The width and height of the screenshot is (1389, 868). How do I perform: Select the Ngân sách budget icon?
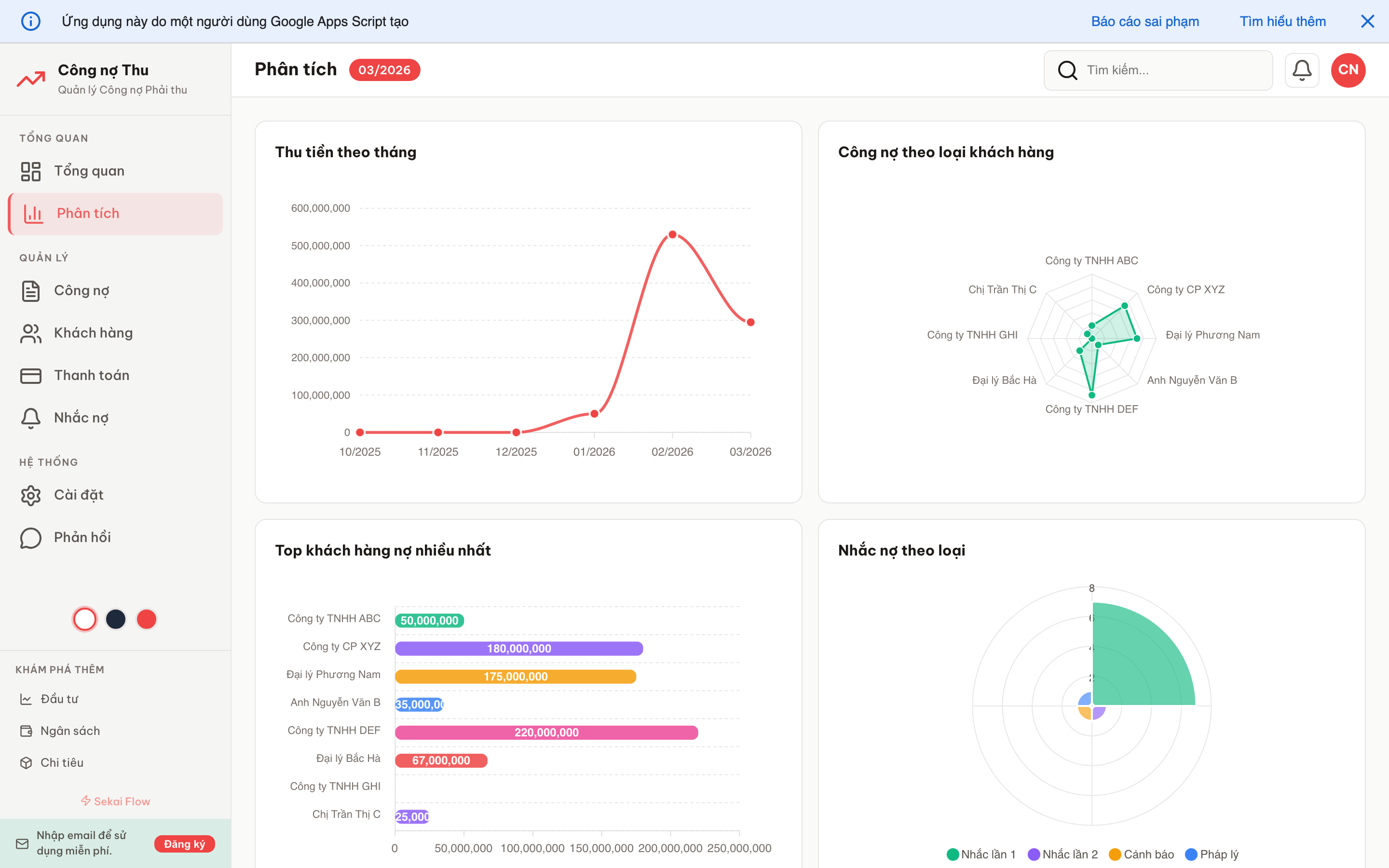tap(27, 730)
